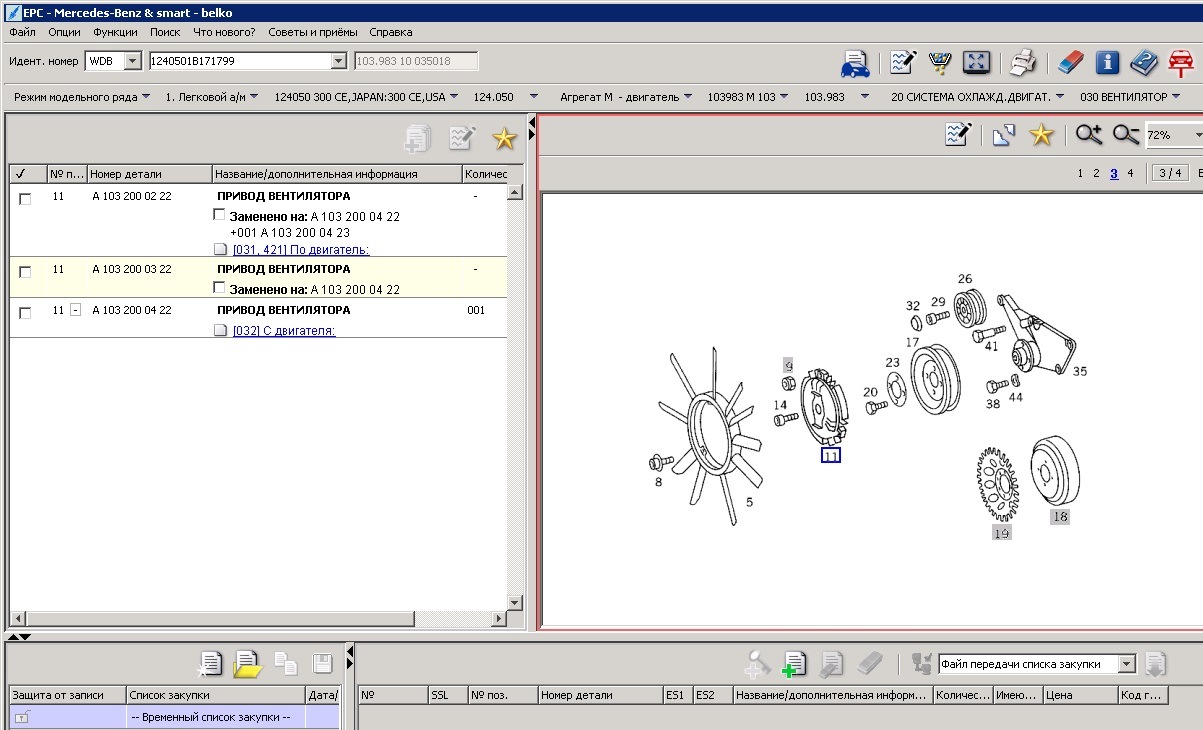This screenshot has width=1203, height=730.
Task: Click the star icon above parts list
Action: [x=503, y=138]
